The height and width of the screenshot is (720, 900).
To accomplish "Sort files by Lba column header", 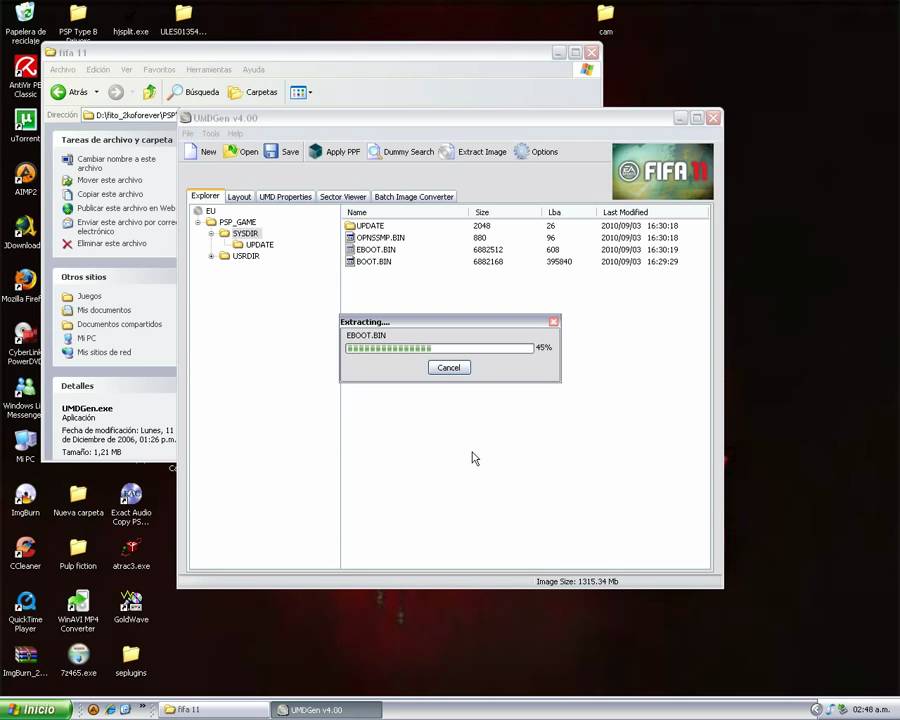I will pyautogui.click(x=569, y=212).
